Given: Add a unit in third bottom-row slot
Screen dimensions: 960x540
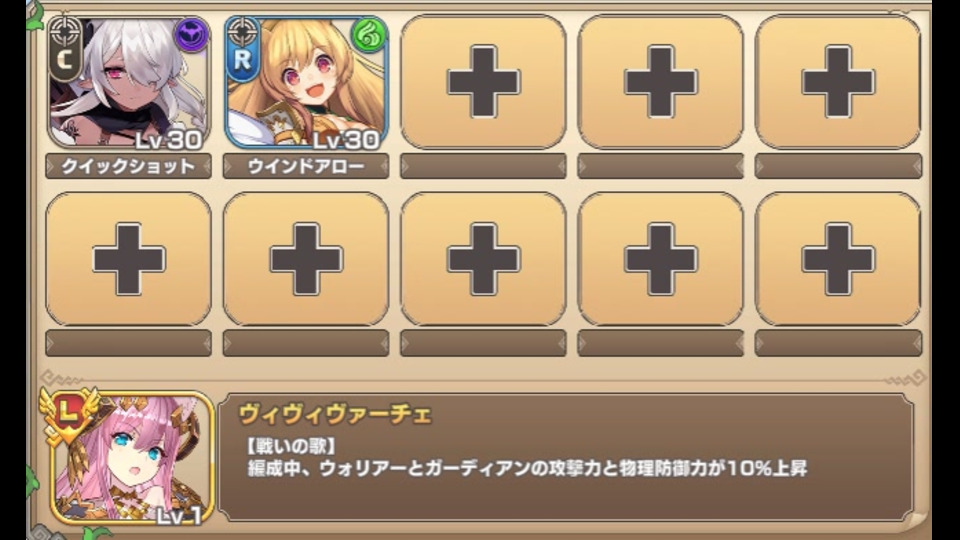Looking at the screenshot, I should click(x=483, y=259).
